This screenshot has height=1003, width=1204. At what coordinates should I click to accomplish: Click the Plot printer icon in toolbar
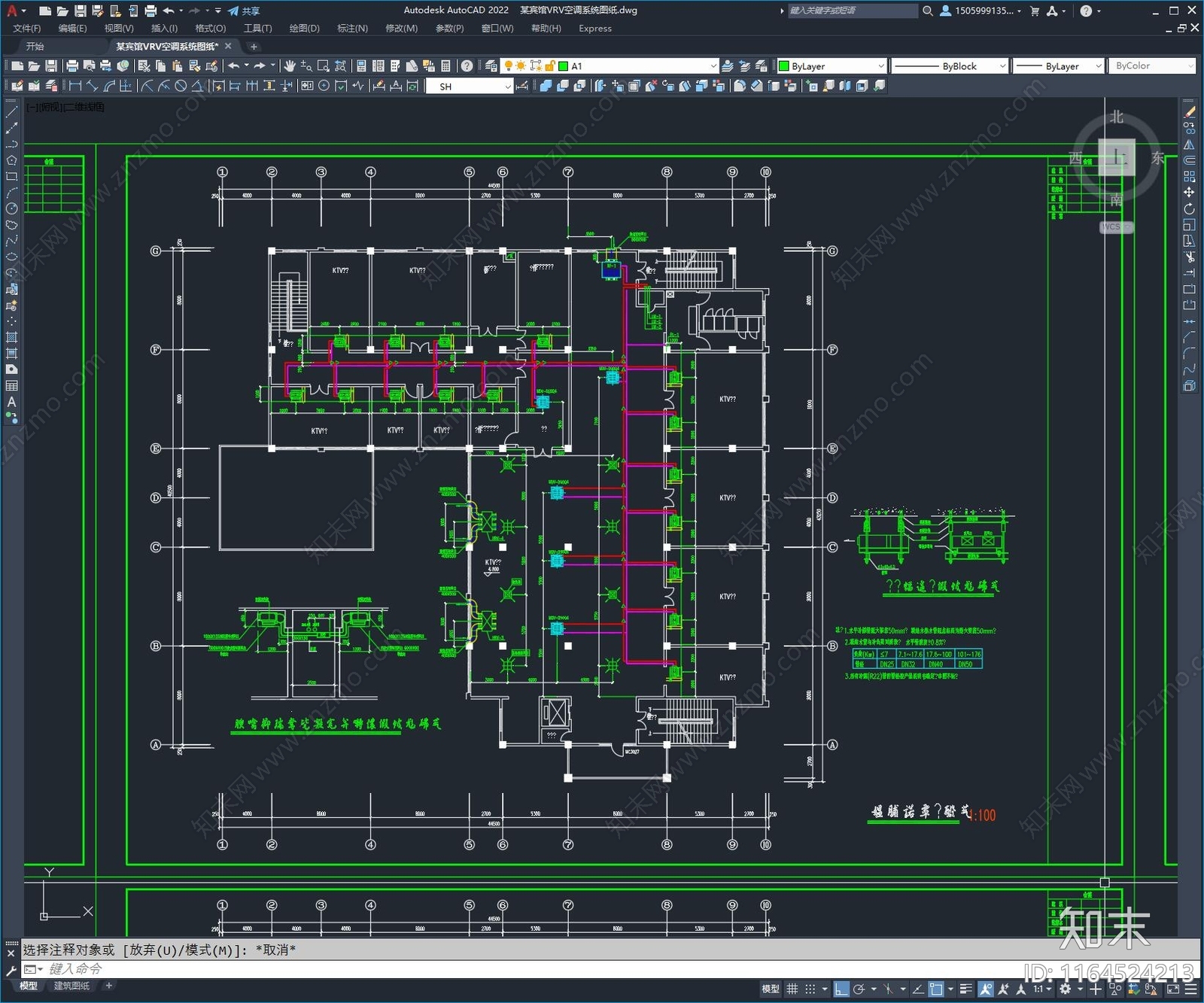click(x=72, y=66)
